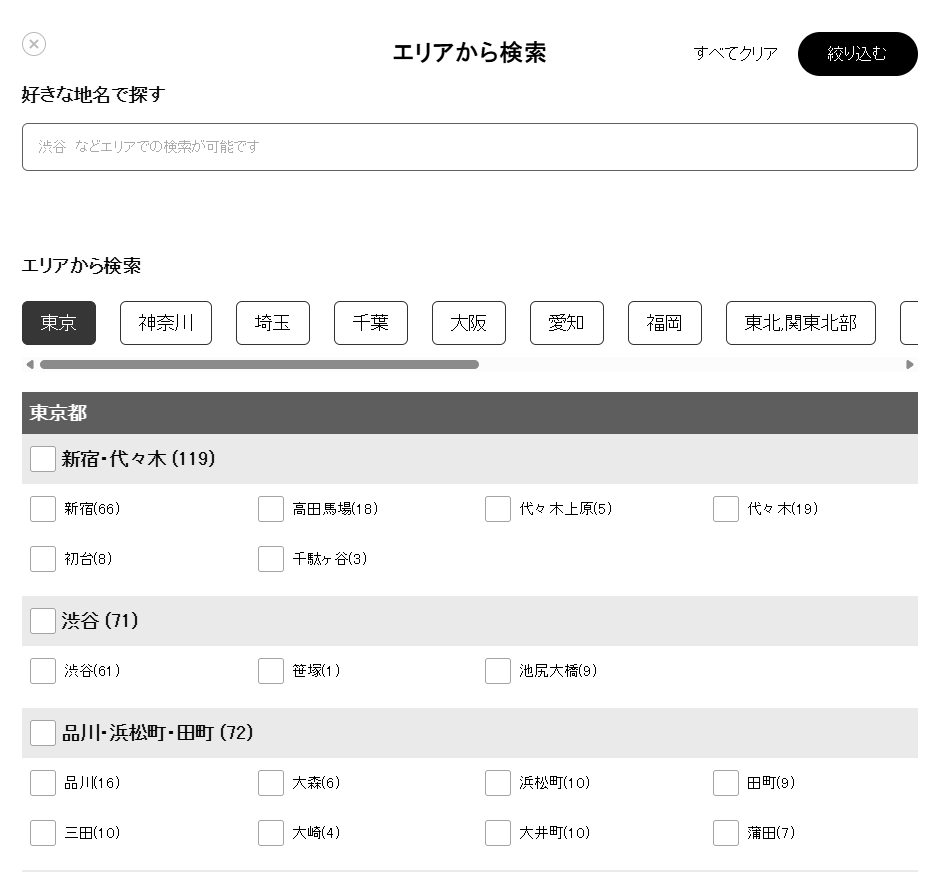Open the 大阪 area tab
The width and height of the screenshot is (942, 872).
(469, 323)
